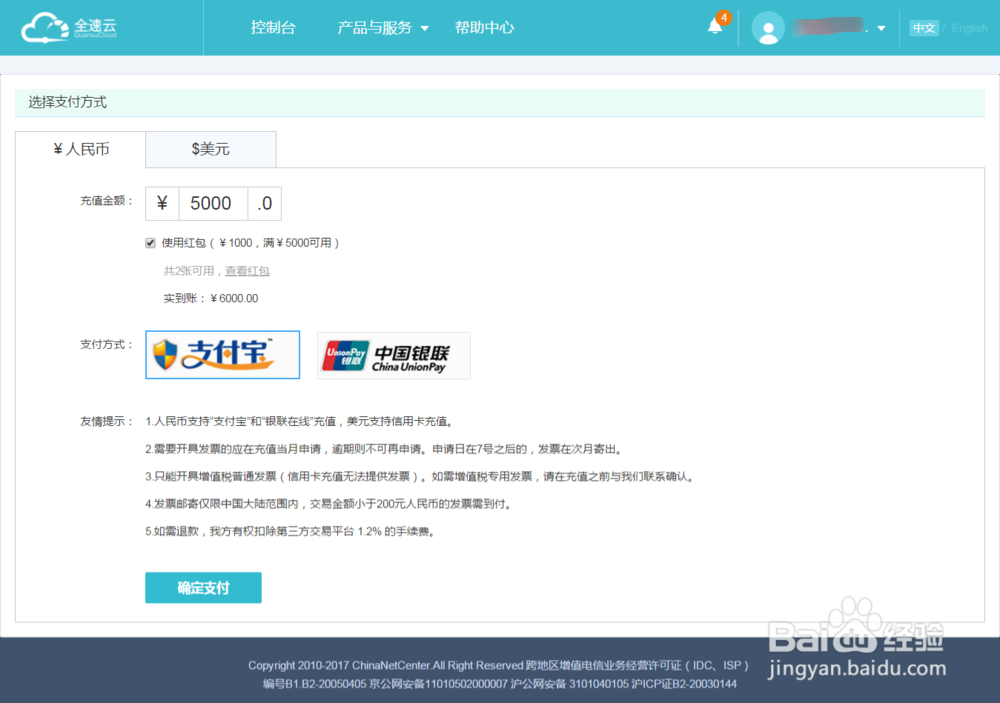Viewport: 1000px width, 703px height.
Task: Click the 5000 amount input field
Action: (x=210, y=203)
